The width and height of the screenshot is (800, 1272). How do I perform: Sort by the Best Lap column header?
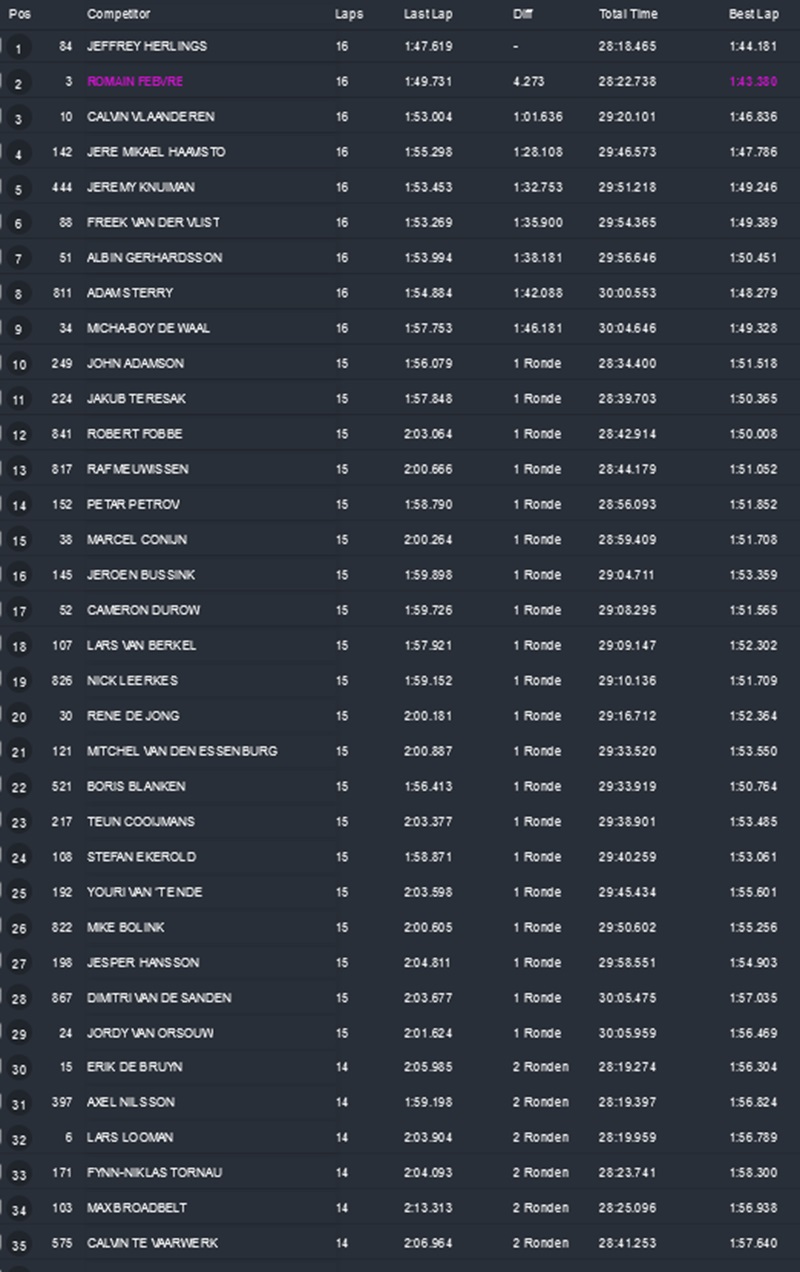coord(752,15)
